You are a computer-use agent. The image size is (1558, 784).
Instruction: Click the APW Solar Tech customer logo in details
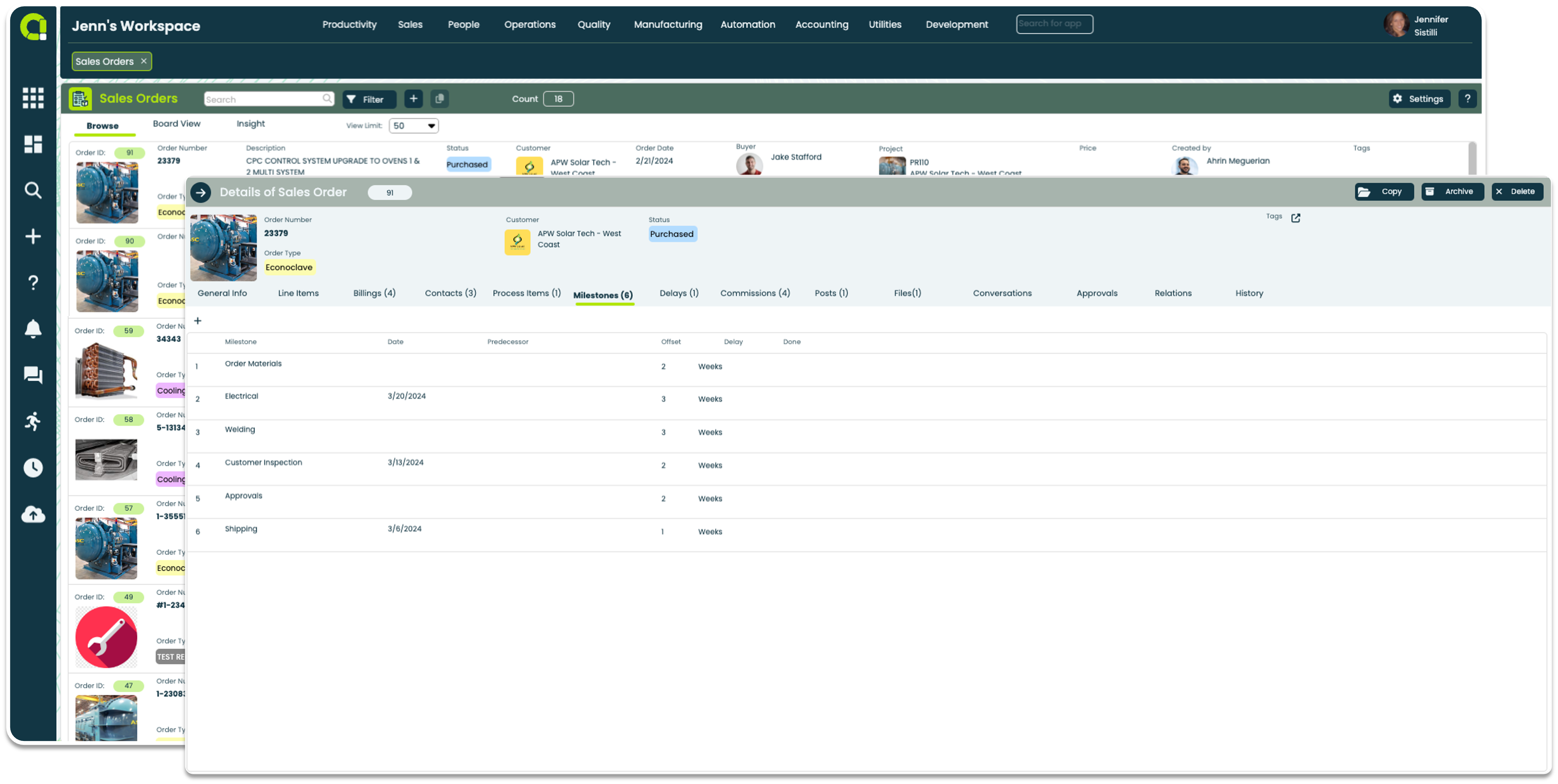(517, 242)
